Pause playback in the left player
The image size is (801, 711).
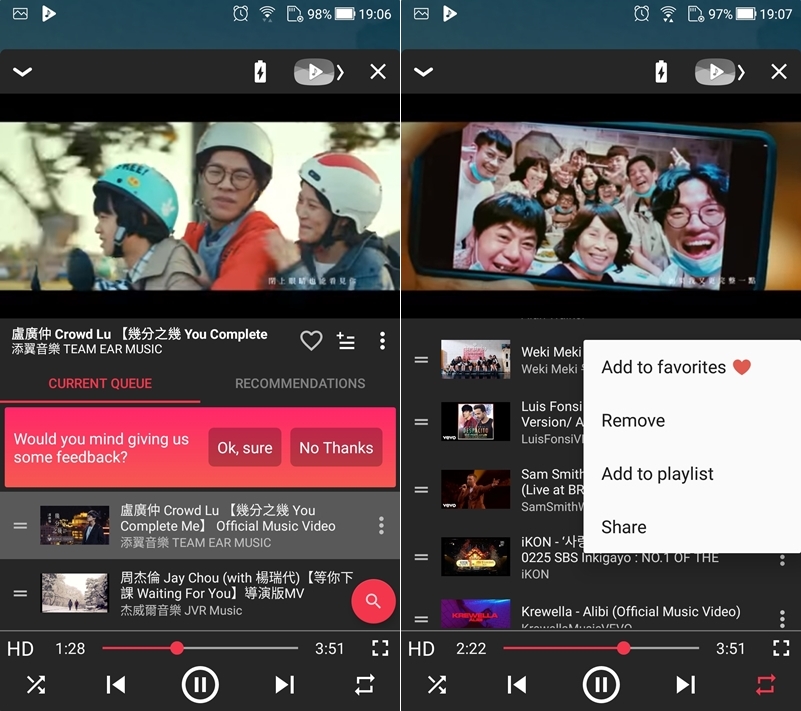click(200, 685)
